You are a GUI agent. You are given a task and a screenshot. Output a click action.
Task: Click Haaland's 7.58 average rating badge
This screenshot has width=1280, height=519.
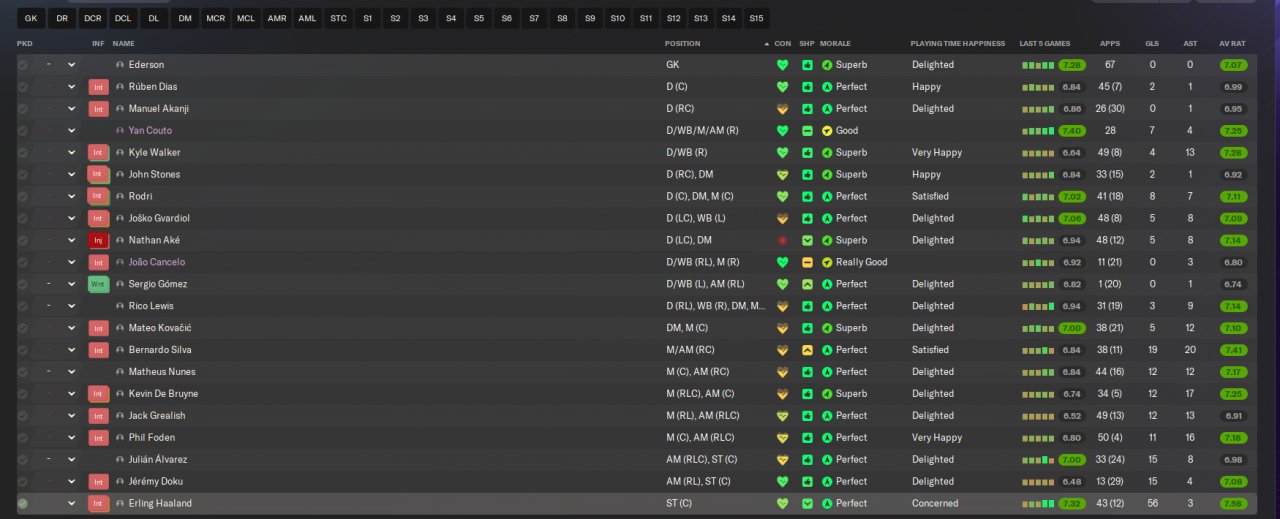coord(1233,503)
